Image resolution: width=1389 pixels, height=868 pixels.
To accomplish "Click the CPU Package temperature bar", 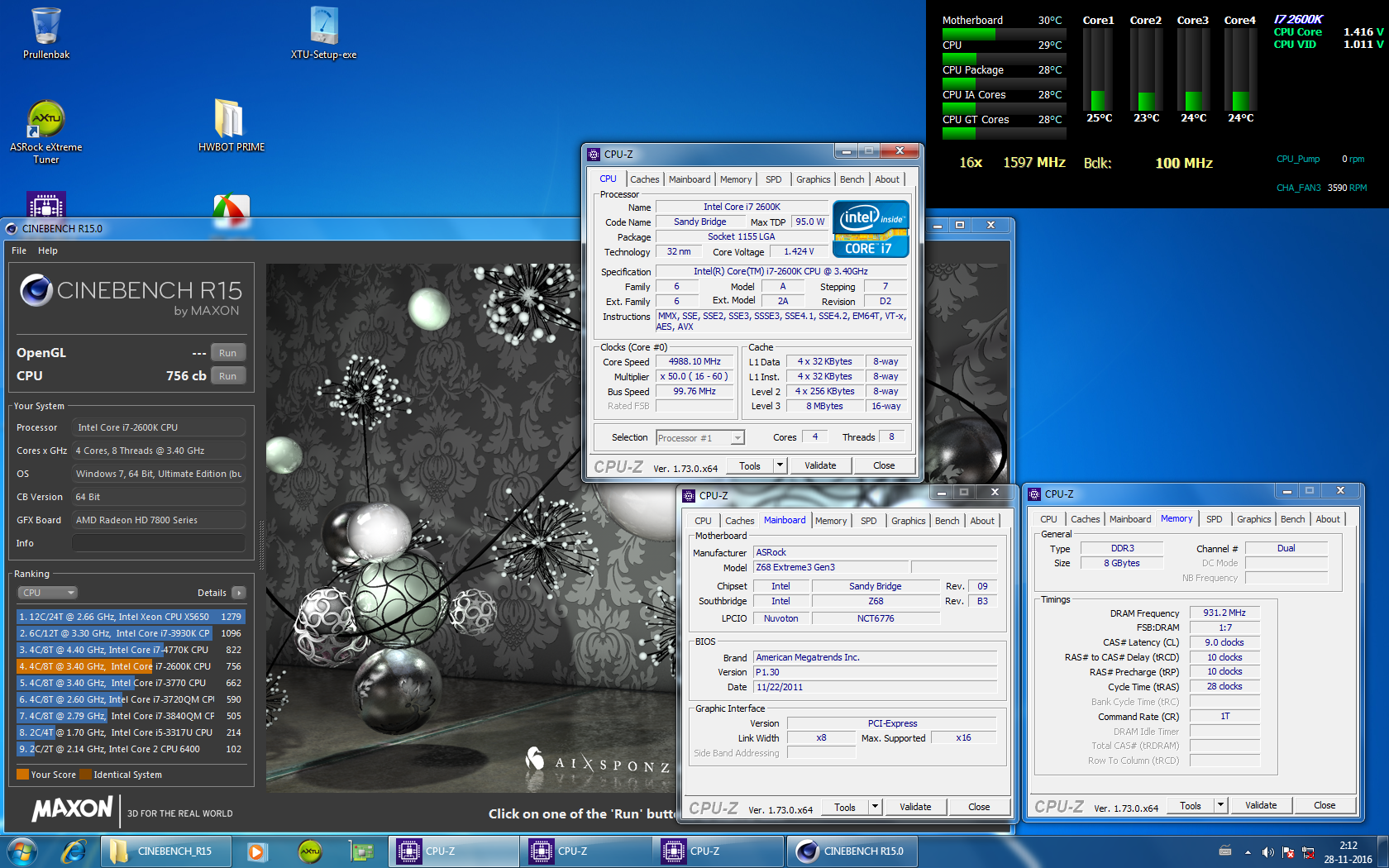I will [1005, 83].
